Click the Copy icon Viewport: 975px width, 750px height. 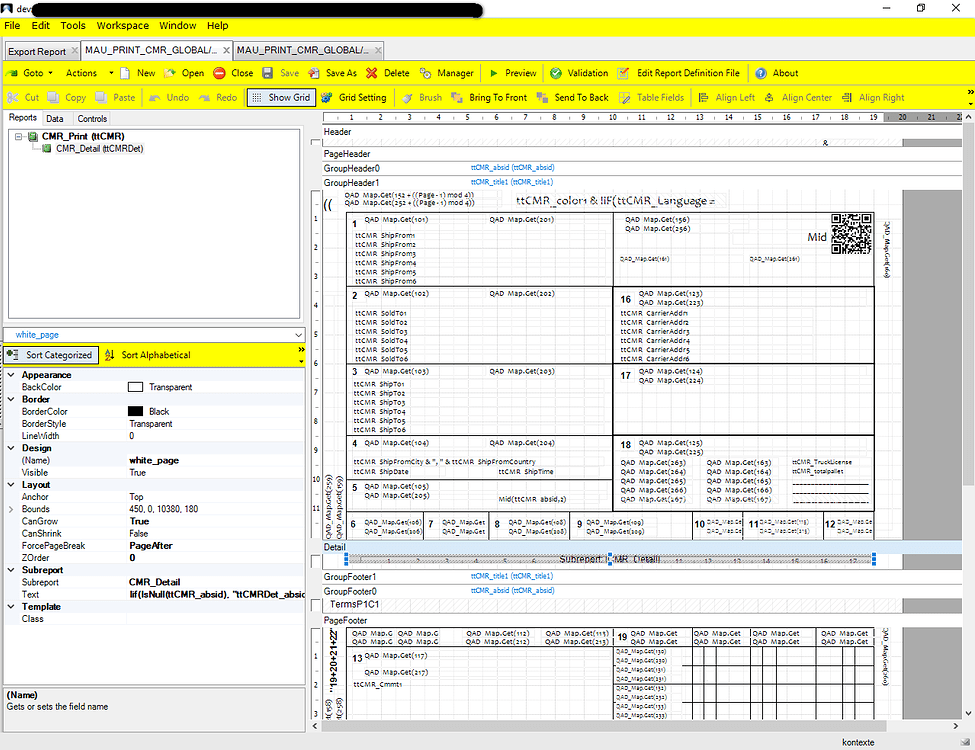[x=54, y=98]
